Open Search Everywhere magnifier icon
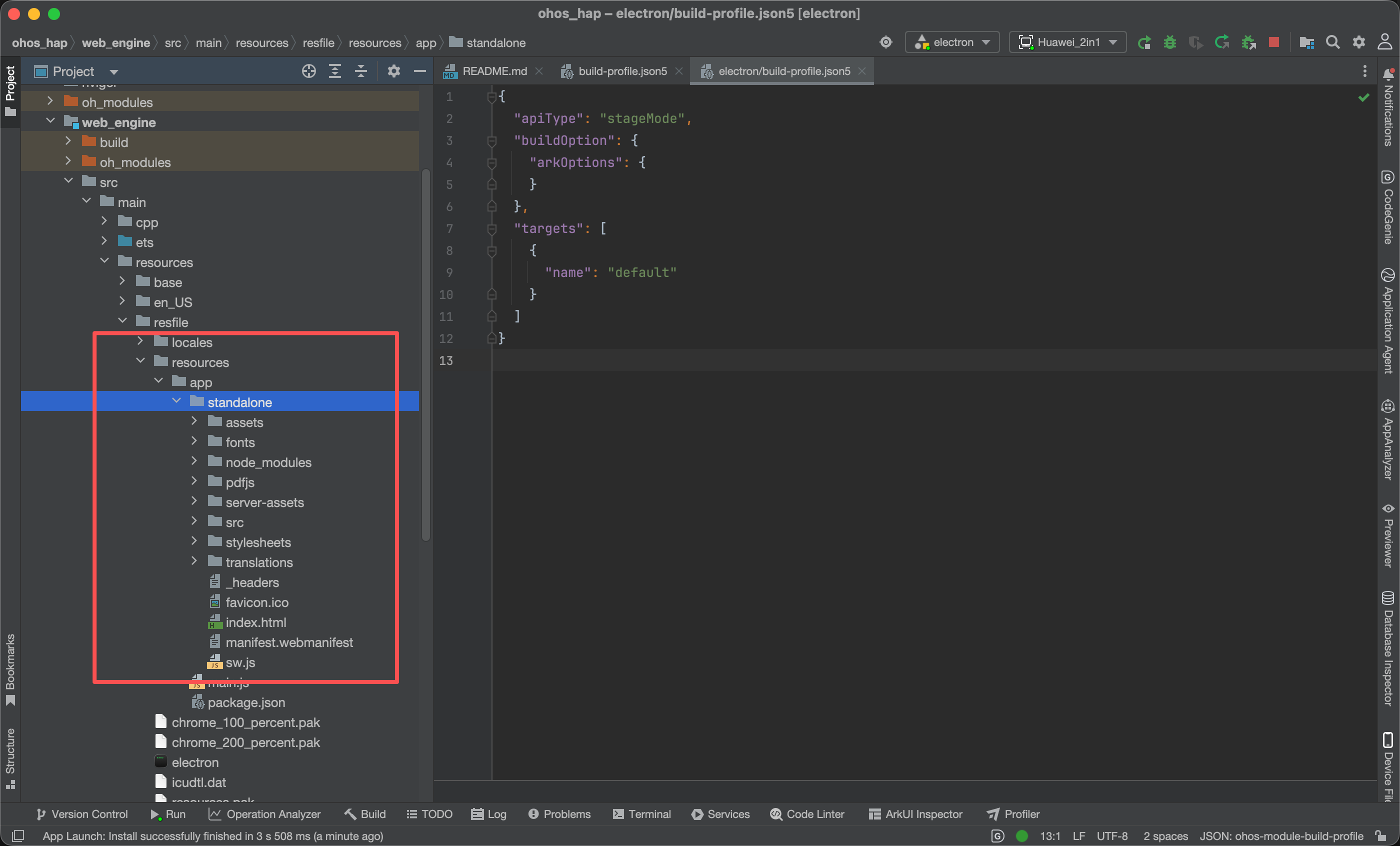 1332,42
